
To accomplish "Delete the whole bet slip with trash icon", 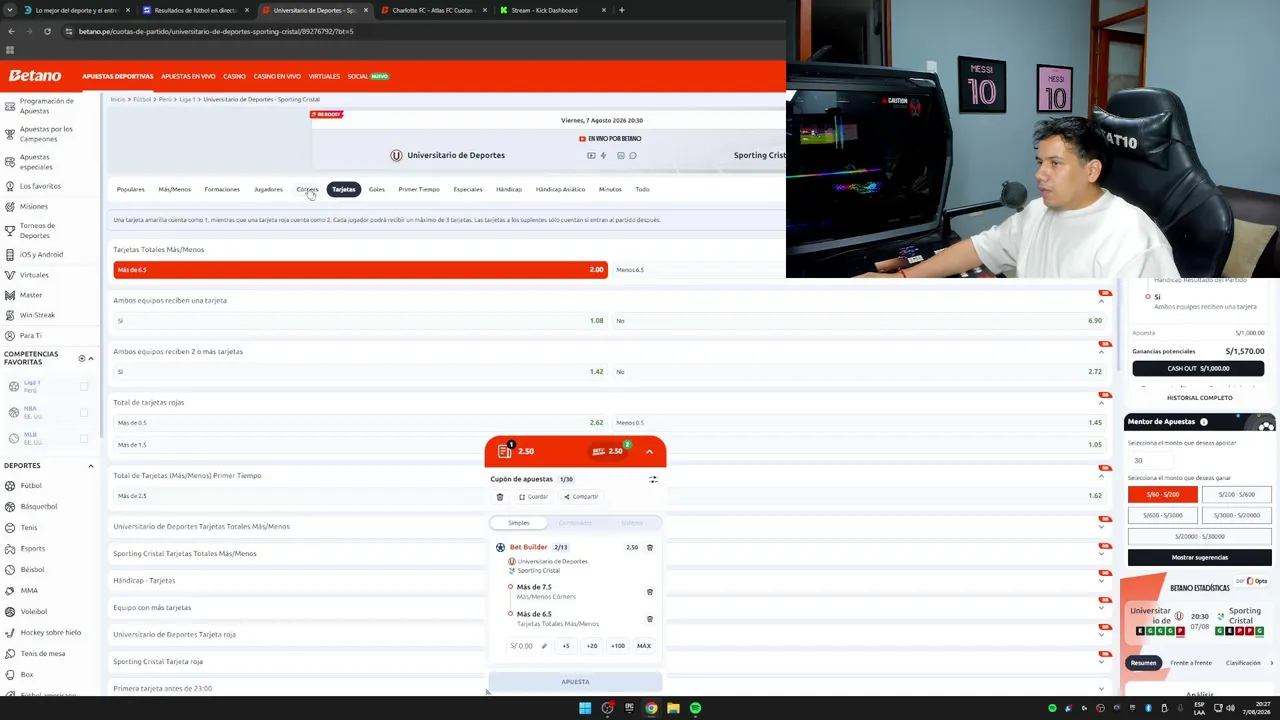I will (500, 497).
